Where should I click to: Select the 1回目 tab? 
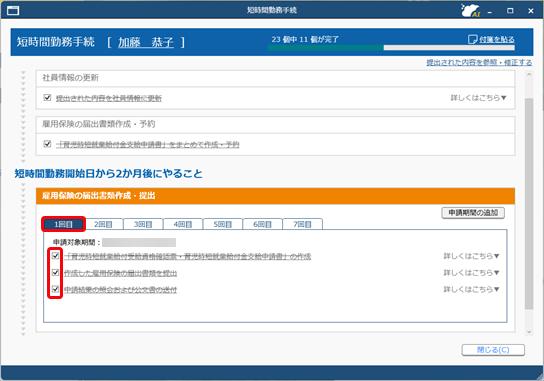tap(63, 224)
